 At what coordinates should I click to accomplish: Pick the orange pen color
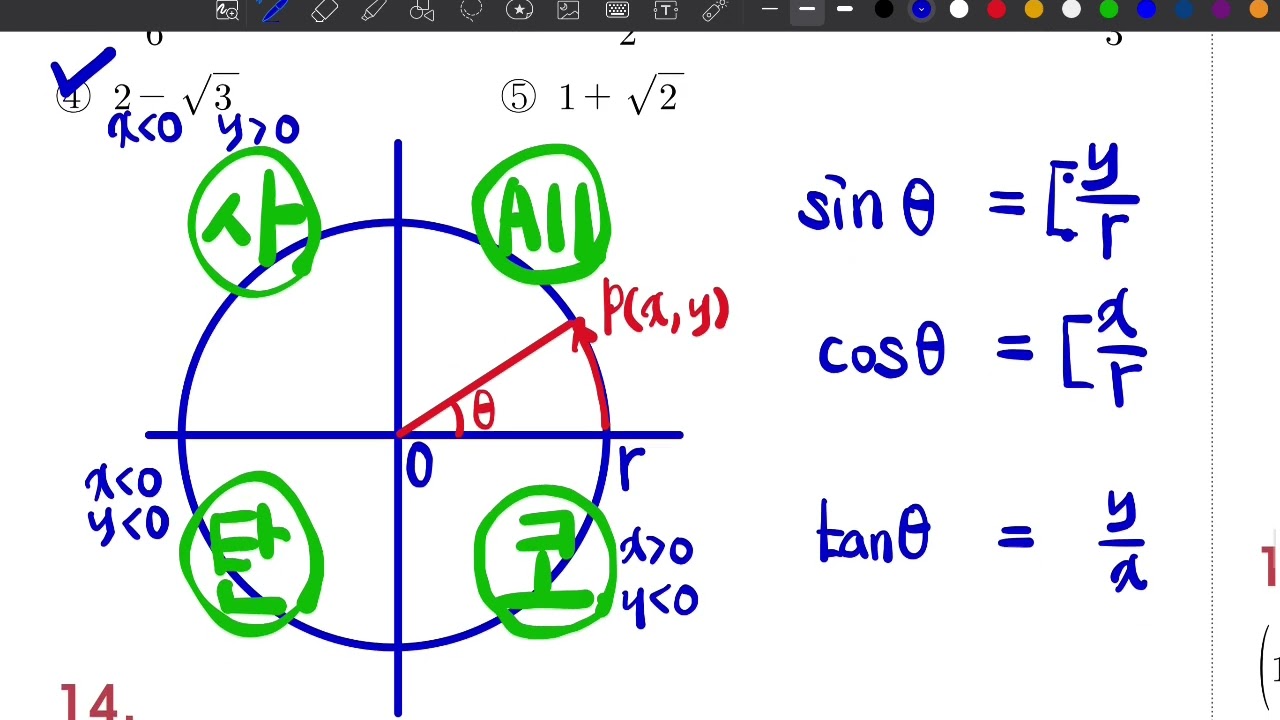pos(1259,10)
